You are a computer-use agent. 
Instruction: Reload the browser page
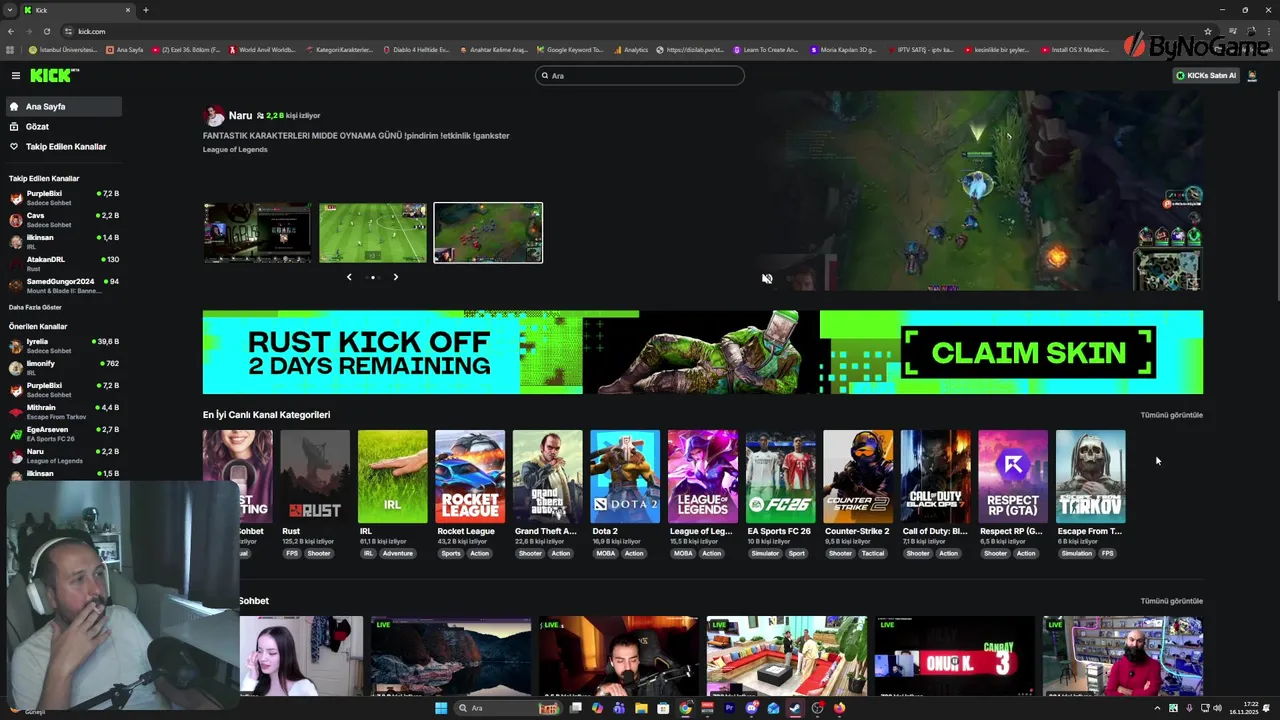46,31
